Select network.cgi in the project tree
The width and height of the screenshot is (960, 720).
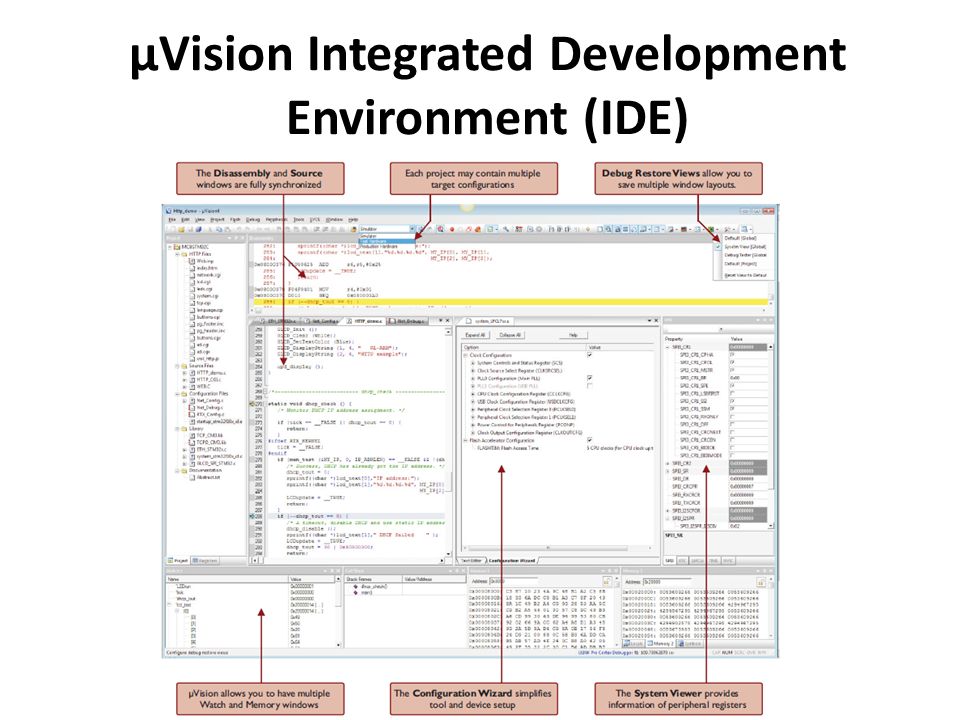coord(208,275)
